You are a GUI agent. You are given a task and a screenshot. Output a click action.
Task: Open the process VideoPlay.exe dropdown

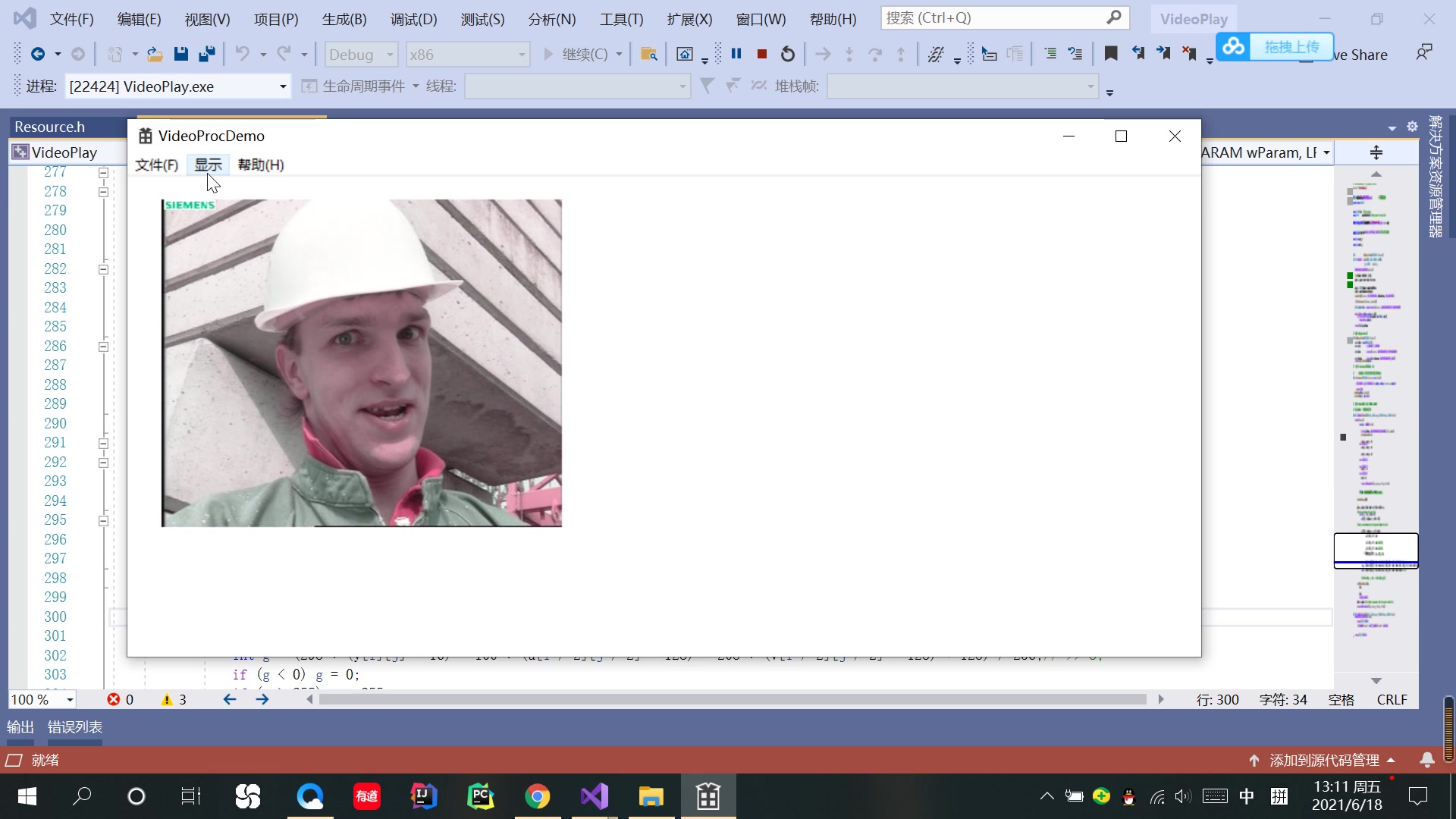tap(283, 86)
